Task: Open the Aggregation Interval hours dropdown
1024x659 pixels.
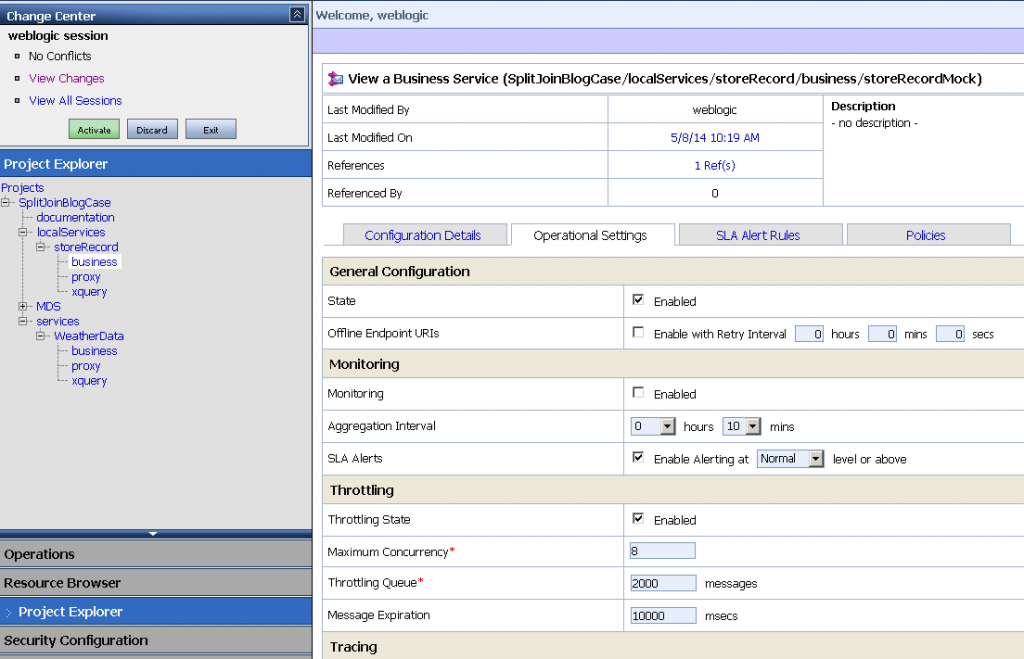Action: click(x=667, y=426)
